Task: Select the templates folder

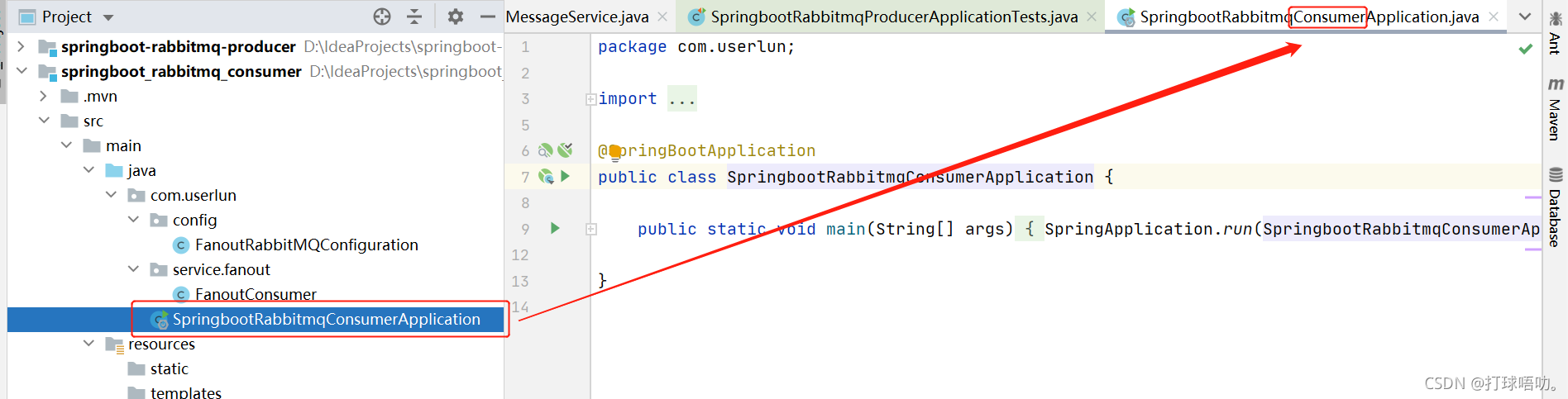Action: pyautogui.click(x=186, y=392)
